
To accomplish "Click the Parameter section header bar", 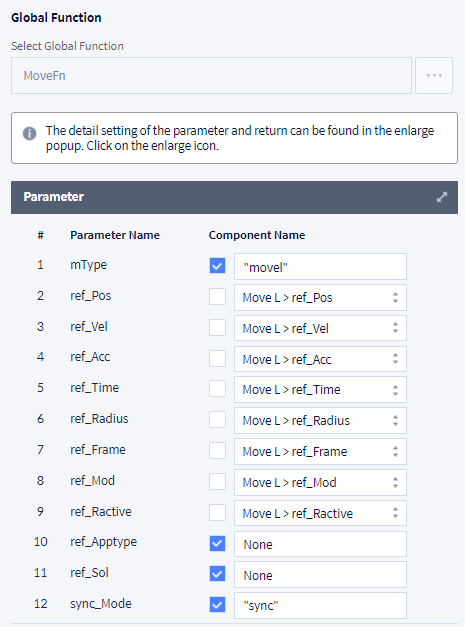I will 234,197.
